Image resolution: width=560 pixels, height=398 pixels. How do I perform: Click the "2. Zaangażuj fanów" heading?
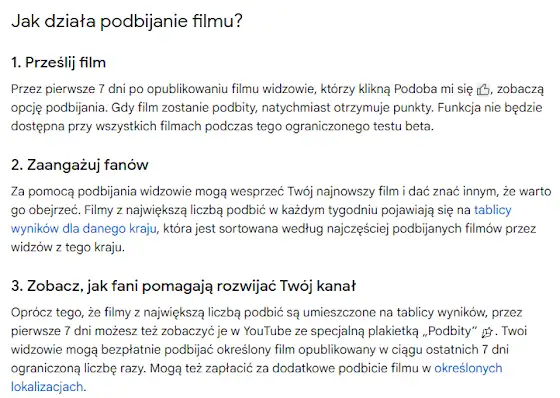coord(80,165)
